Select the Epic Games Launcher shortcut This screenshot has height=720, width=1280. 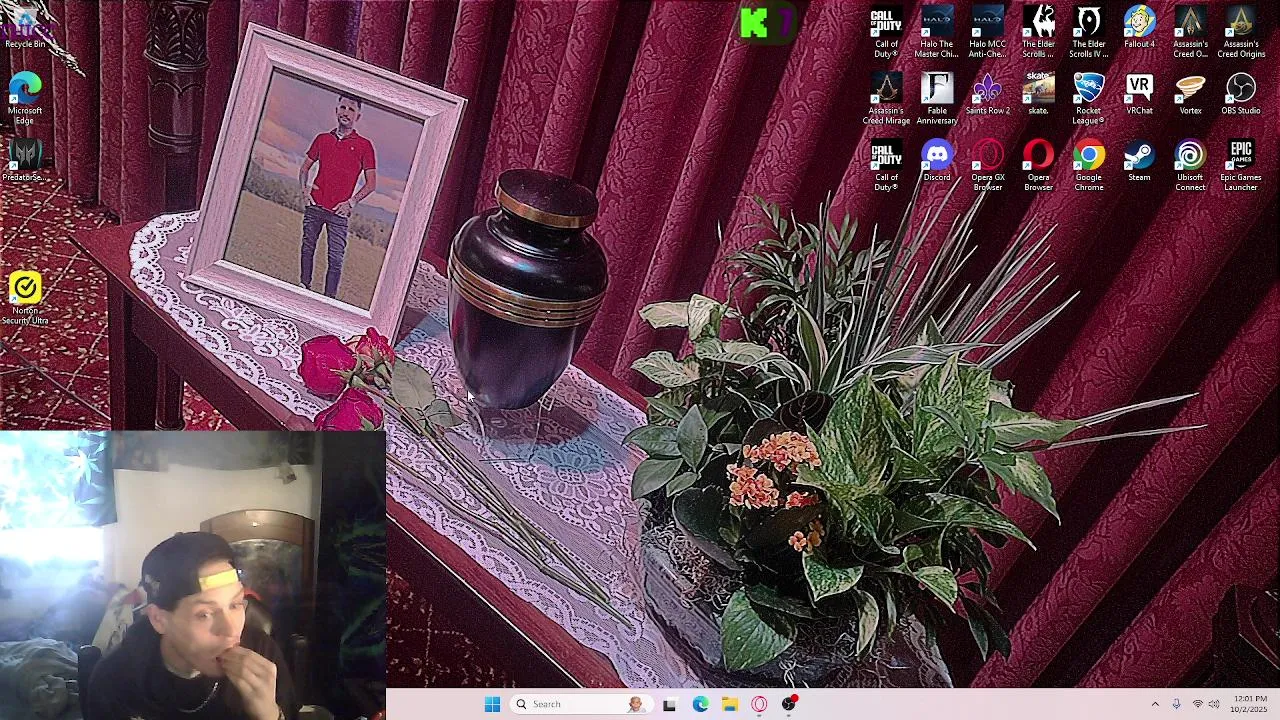1241,165
